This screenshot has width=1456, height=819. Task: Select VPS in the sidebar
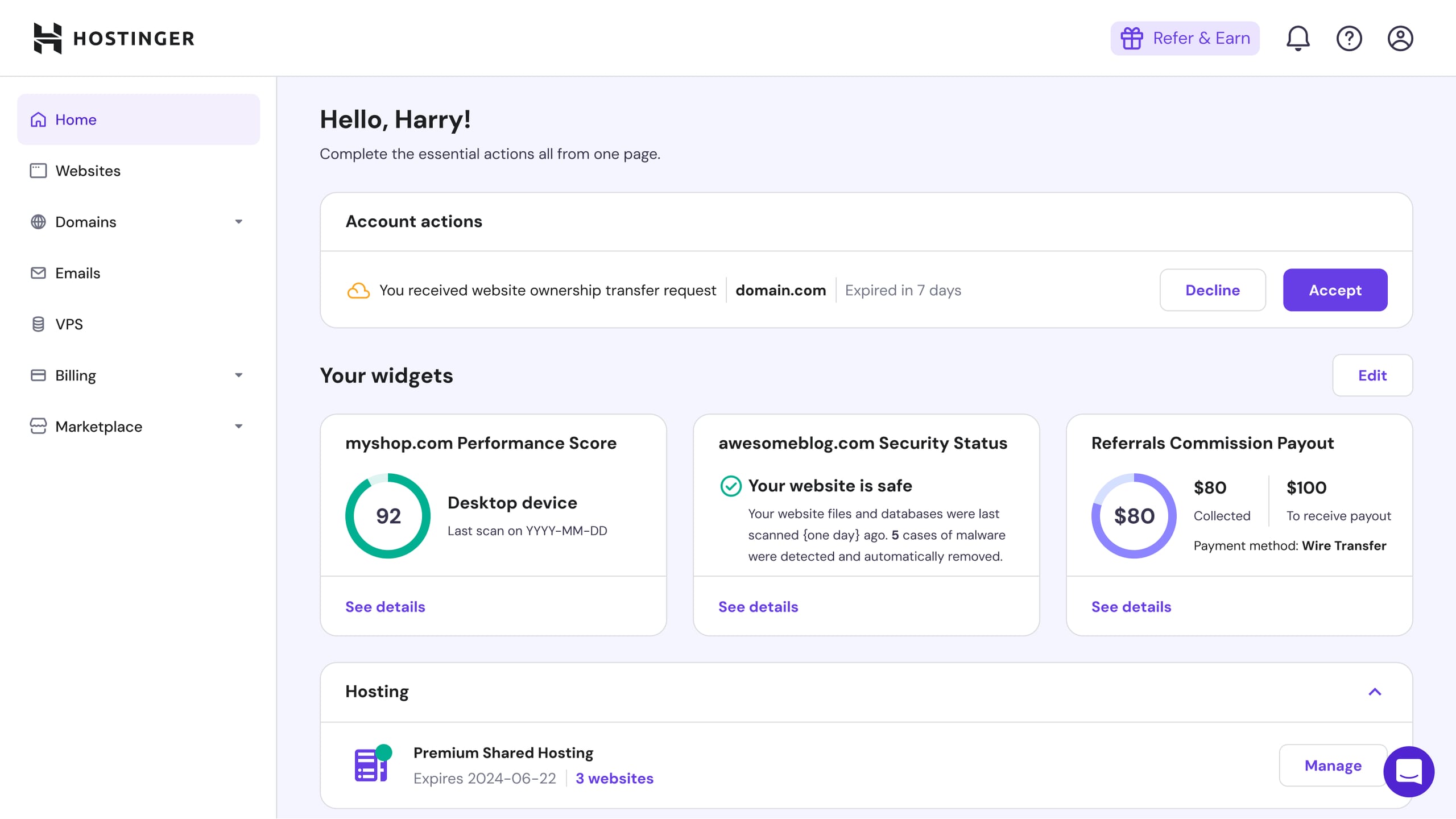tap(69, 324)
